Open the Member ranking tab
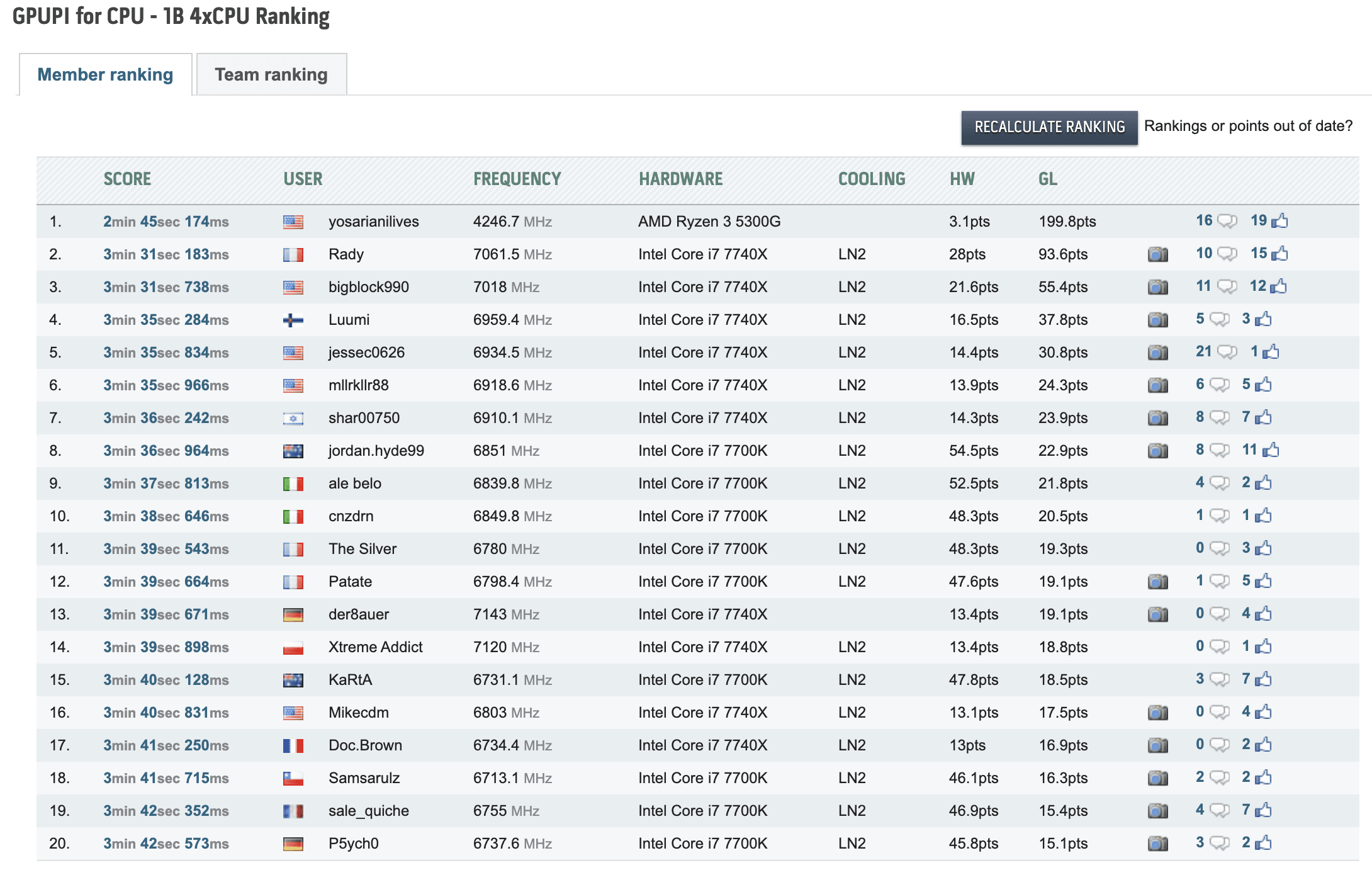Viewport: 1372px width, 870px height. [105, 74]
